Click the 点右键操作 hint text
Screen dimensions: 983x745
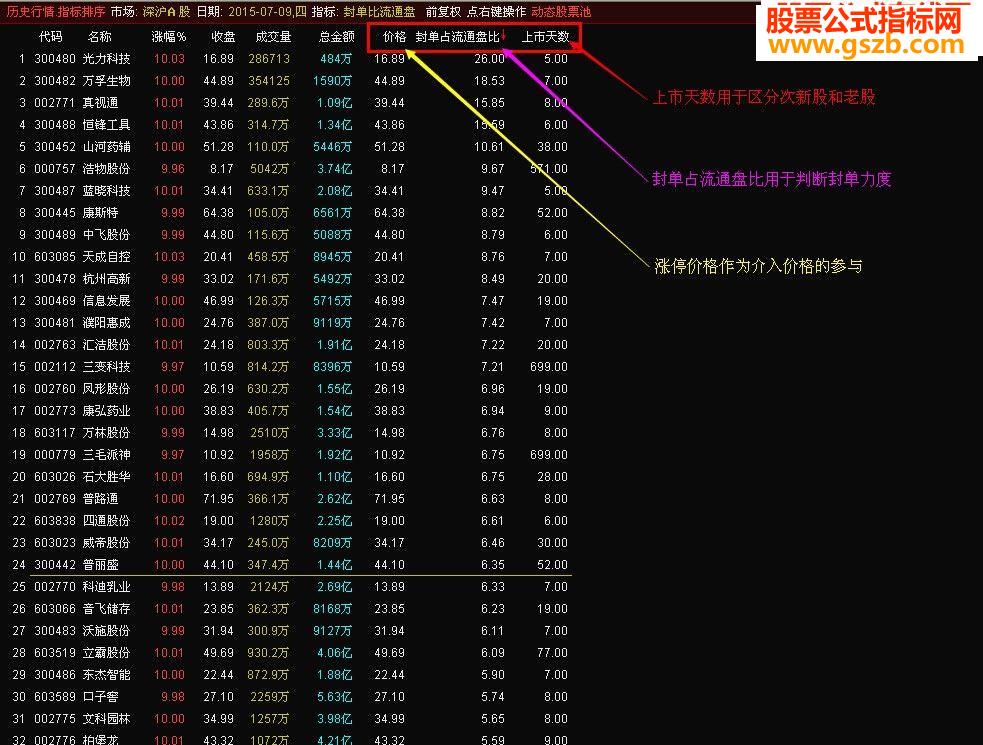pos(497,12)
